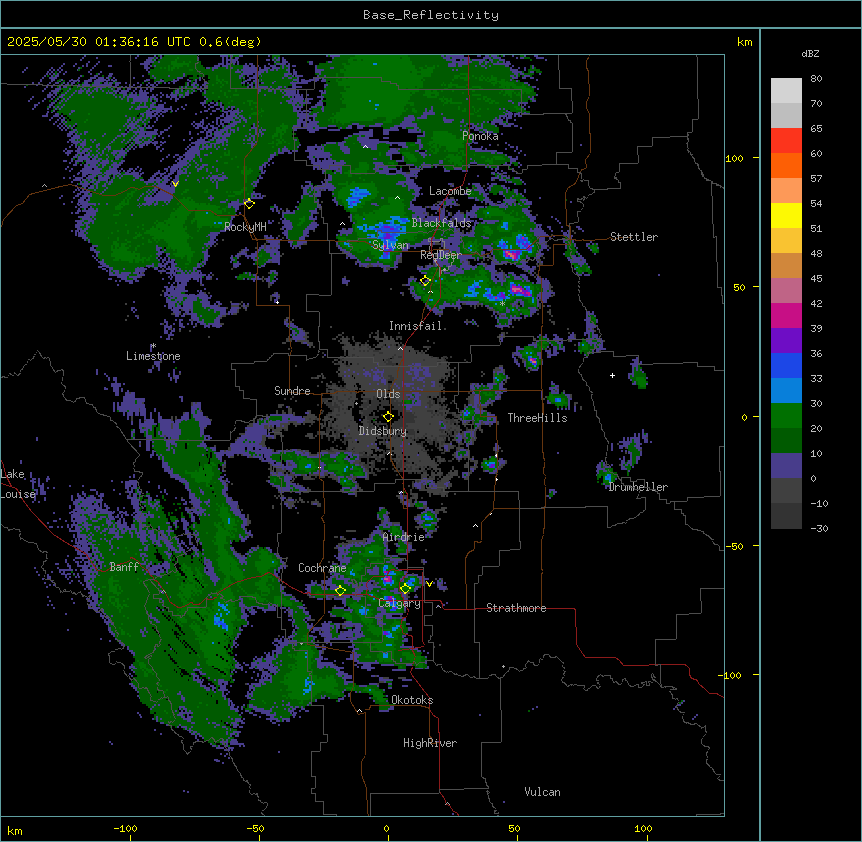Select the km unit label at top right
Image resolution: width=862 pixels, height=842 pixels.
(744, 42)
